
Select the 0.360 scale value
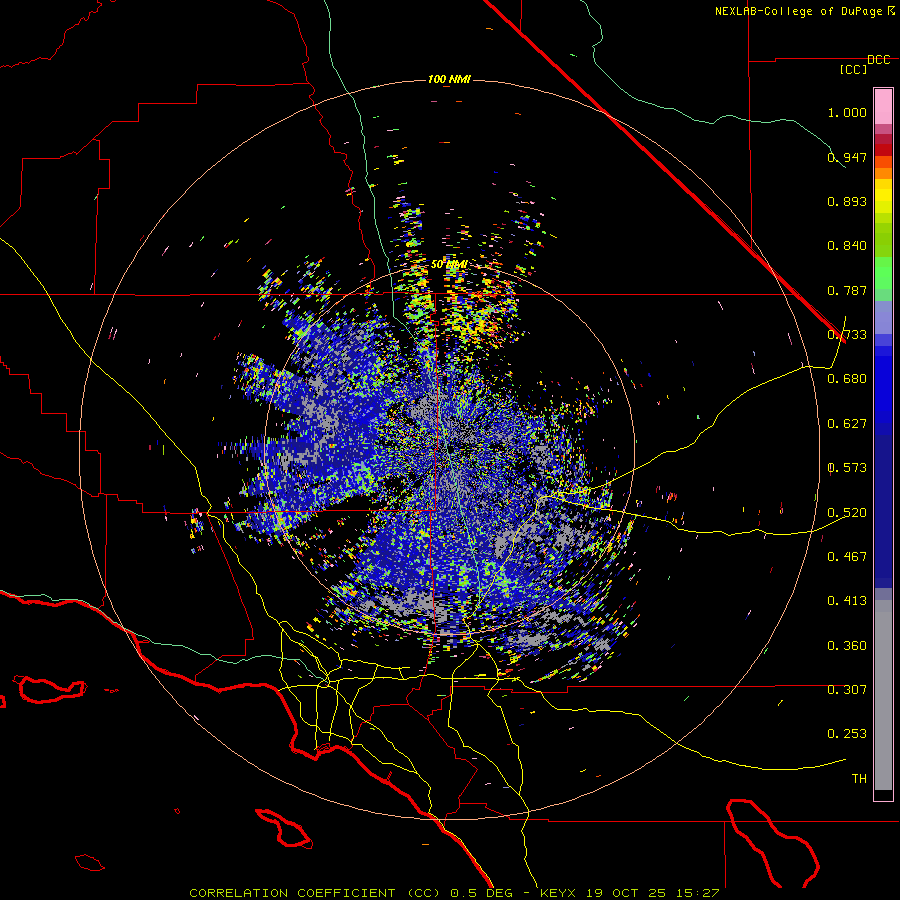tap(847, 646)
